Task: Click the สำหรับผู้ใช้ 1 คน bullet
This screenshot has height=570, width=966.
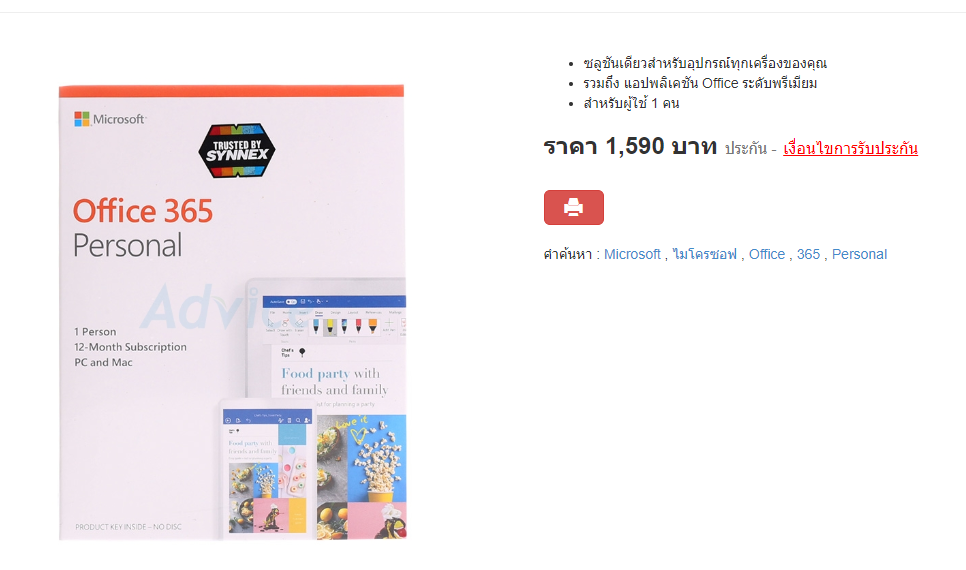Action: coord(631,104)
